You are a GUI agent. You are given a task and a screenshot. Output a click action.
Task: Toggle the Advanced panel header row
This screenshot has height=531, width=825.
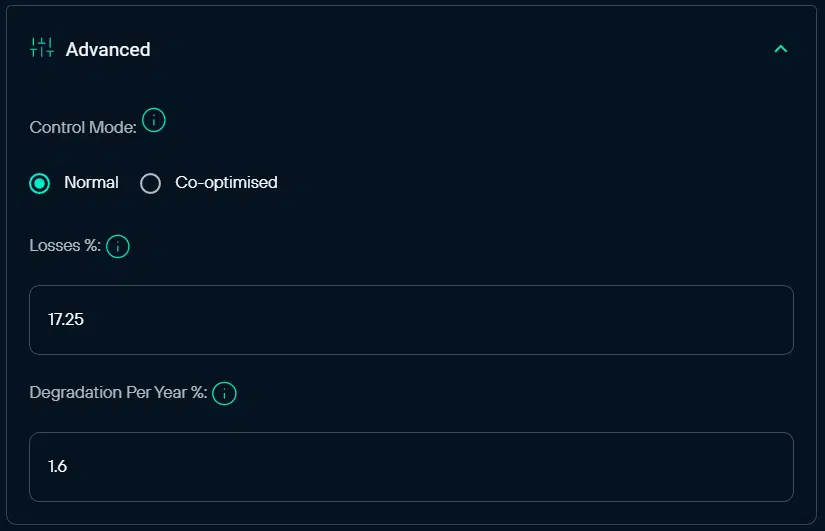pyautogui.click(x=411, y=48)
